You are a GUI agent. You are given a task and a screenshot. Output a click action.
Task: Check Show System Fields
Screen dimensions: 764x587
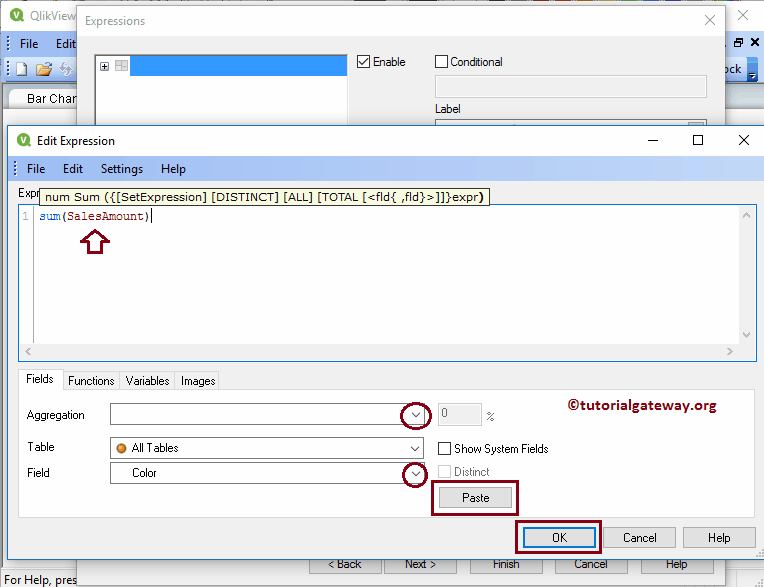[x=444, y=449]
